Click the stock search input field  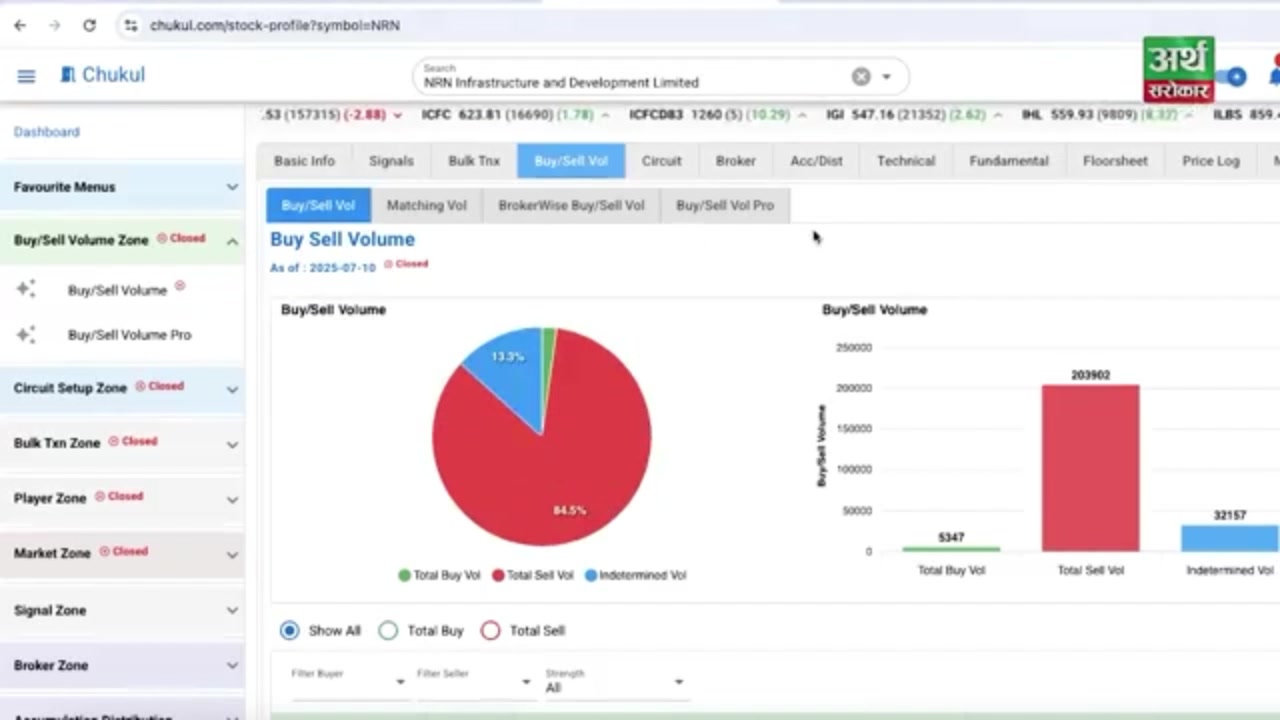point(634,77)
